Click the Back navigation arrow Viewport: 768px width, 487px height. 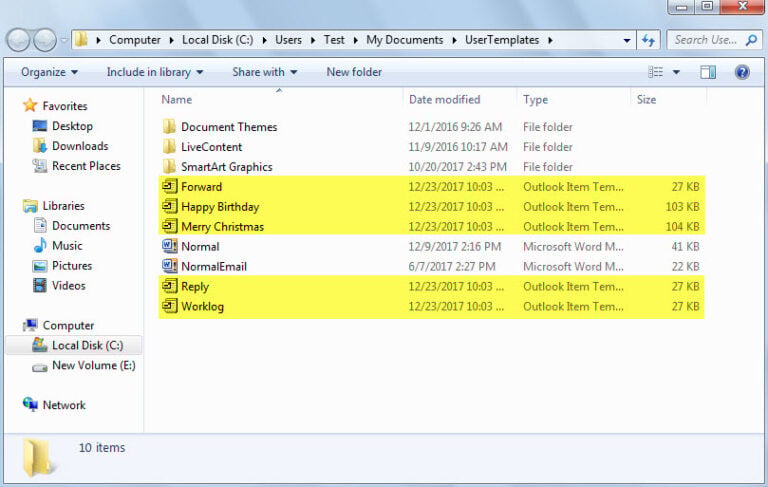click(x=19, y=40)
